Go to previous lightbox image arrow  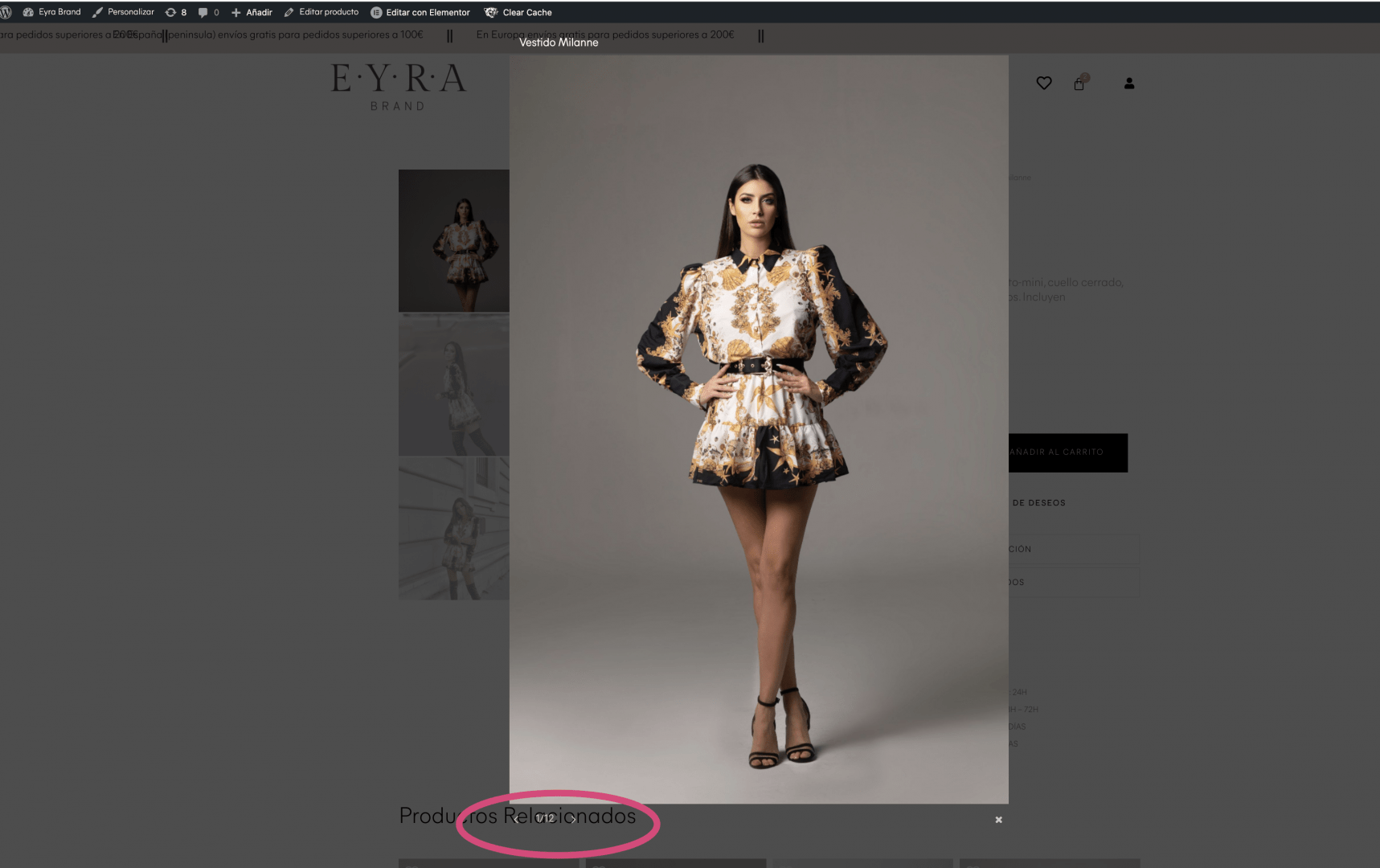[517, 819]
